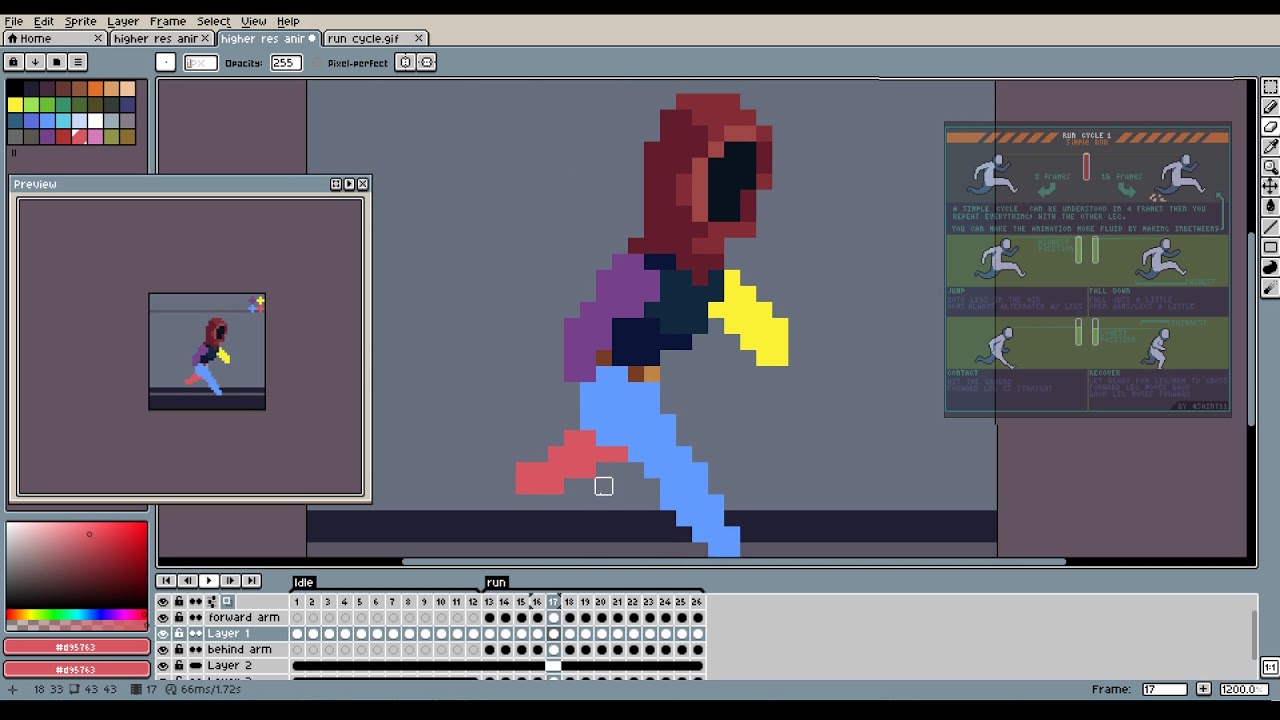Select the Pencil tool
The height and width of the screenshot is (720, 1280).
(x=1270, y=107)
